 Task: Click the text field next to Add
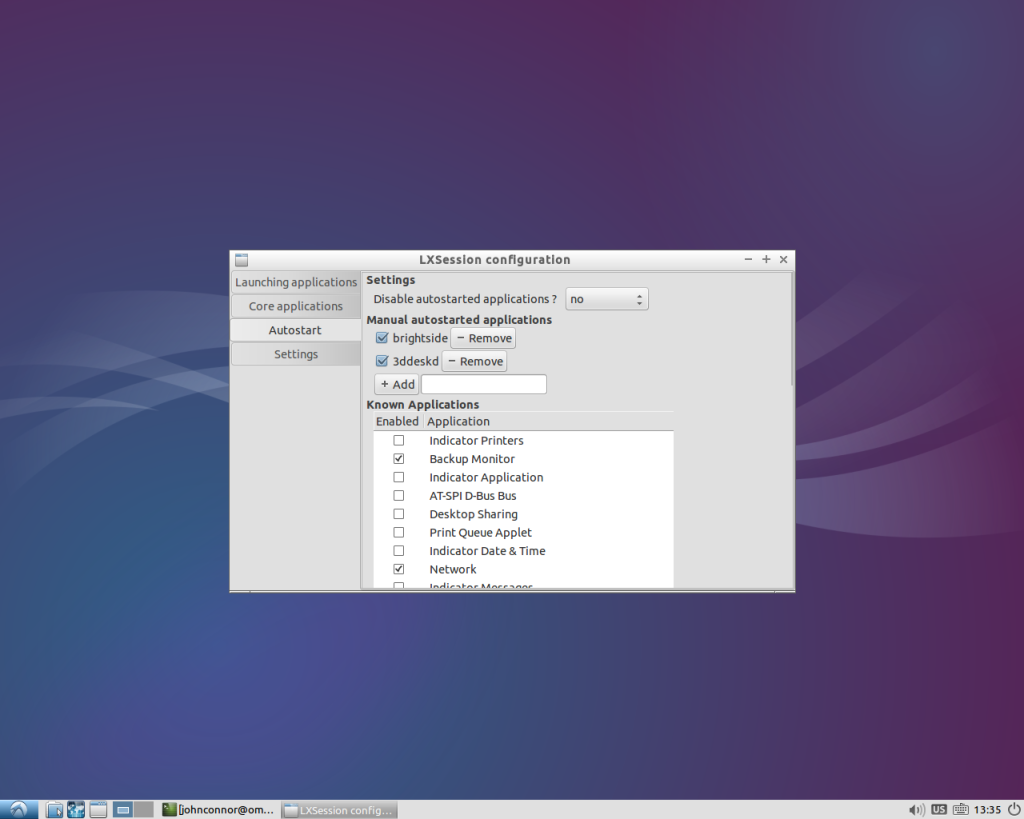tap(484, 384)
